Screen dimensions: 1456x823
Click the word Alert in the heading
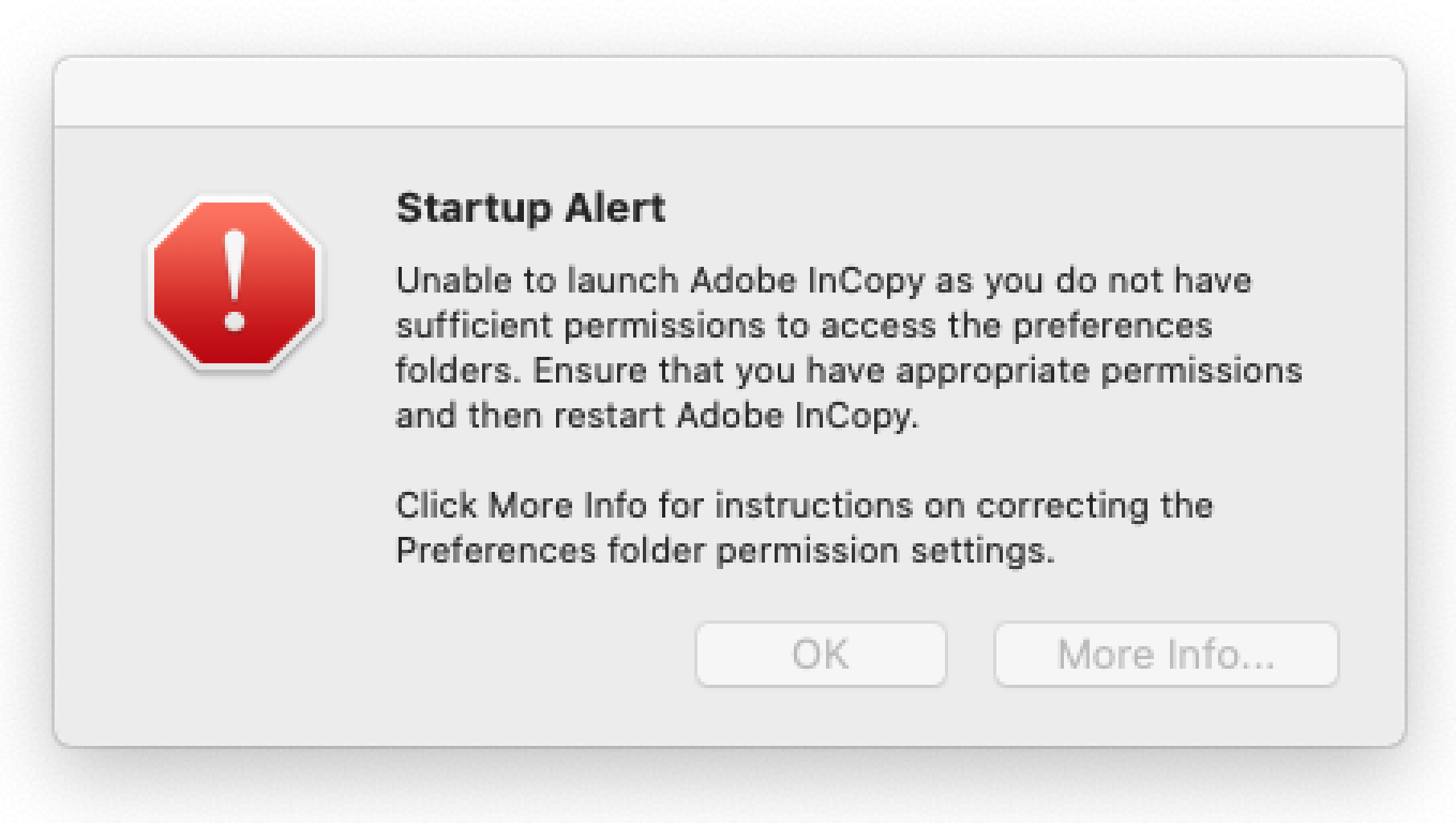(x=616, y=208)
